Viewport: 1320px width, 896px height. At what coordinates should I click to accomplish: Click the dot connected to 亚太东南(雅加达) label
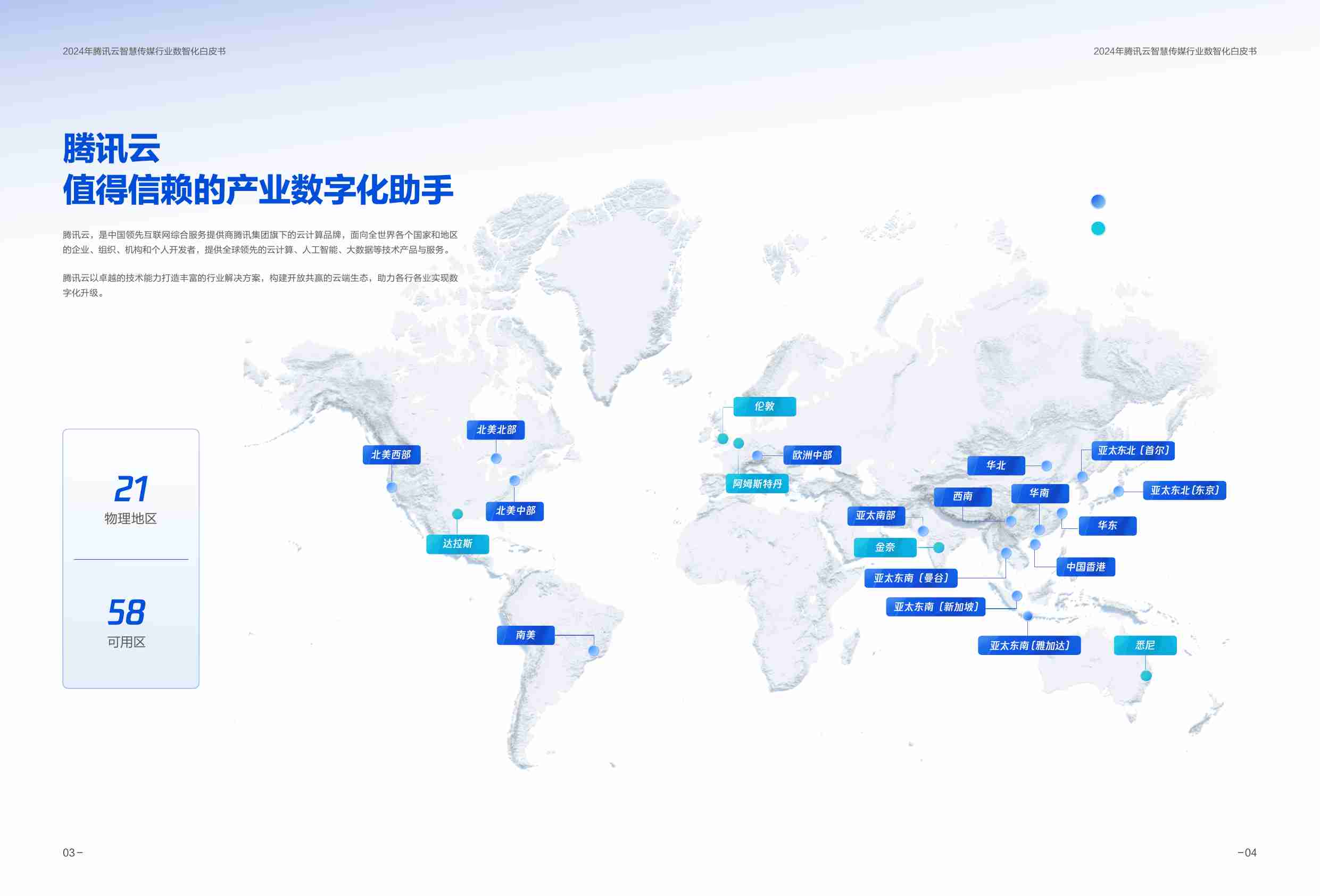pyautogui.click(x=1027, y=616)
